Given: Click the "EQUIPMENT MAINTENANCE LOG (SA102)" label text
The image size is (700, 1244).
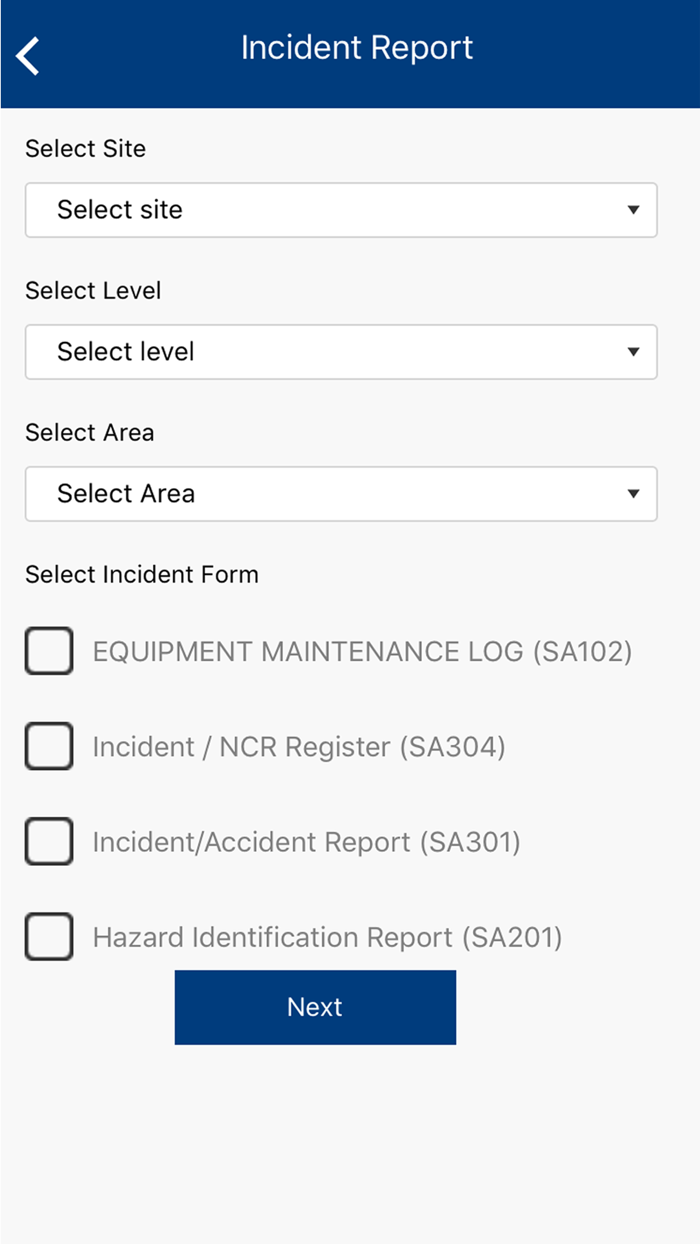Looking at the screenshot, I should tap(362, 652).
